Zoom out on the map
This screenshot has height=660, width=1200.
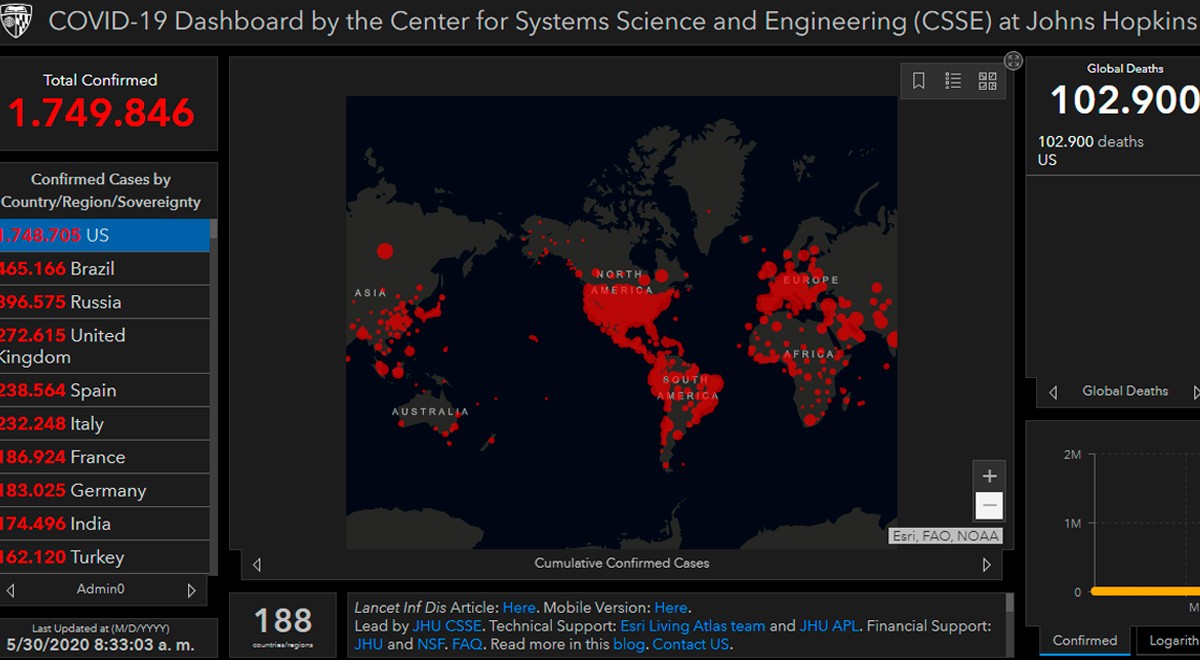click(x=989, y=505)
